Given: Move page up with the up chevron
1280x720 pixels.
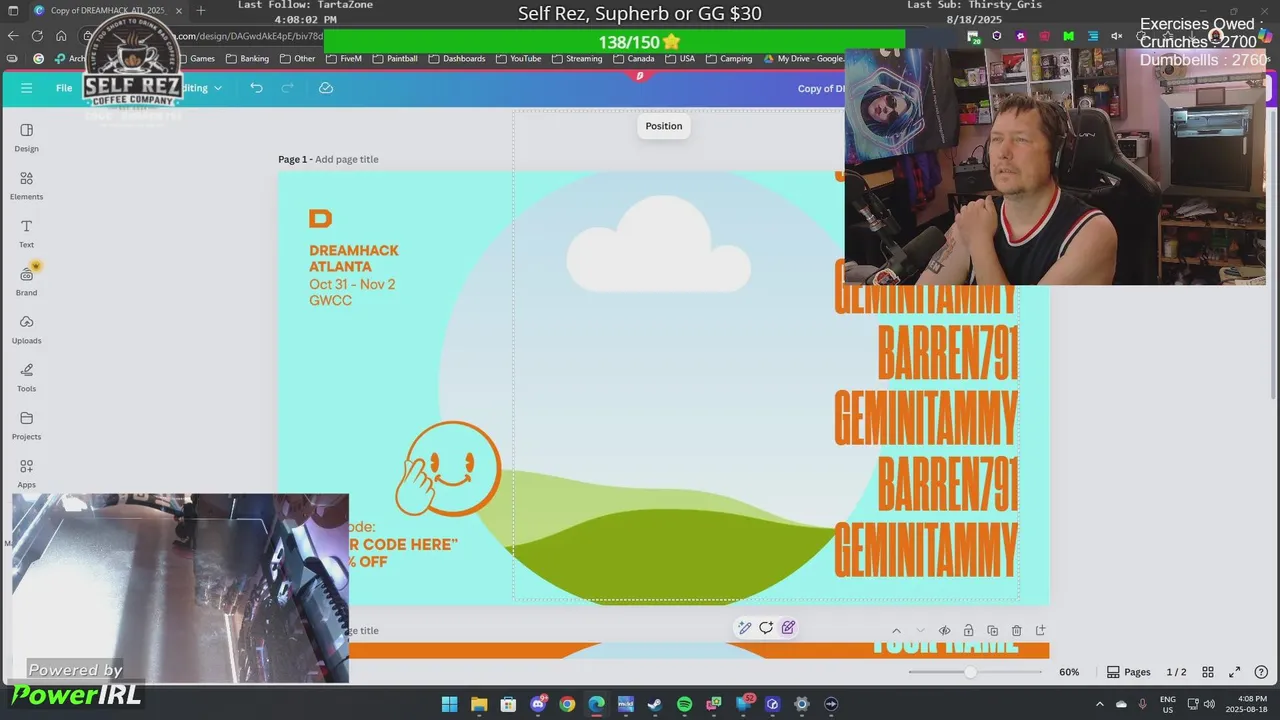Looking at the screenshot, I should 896,630.
